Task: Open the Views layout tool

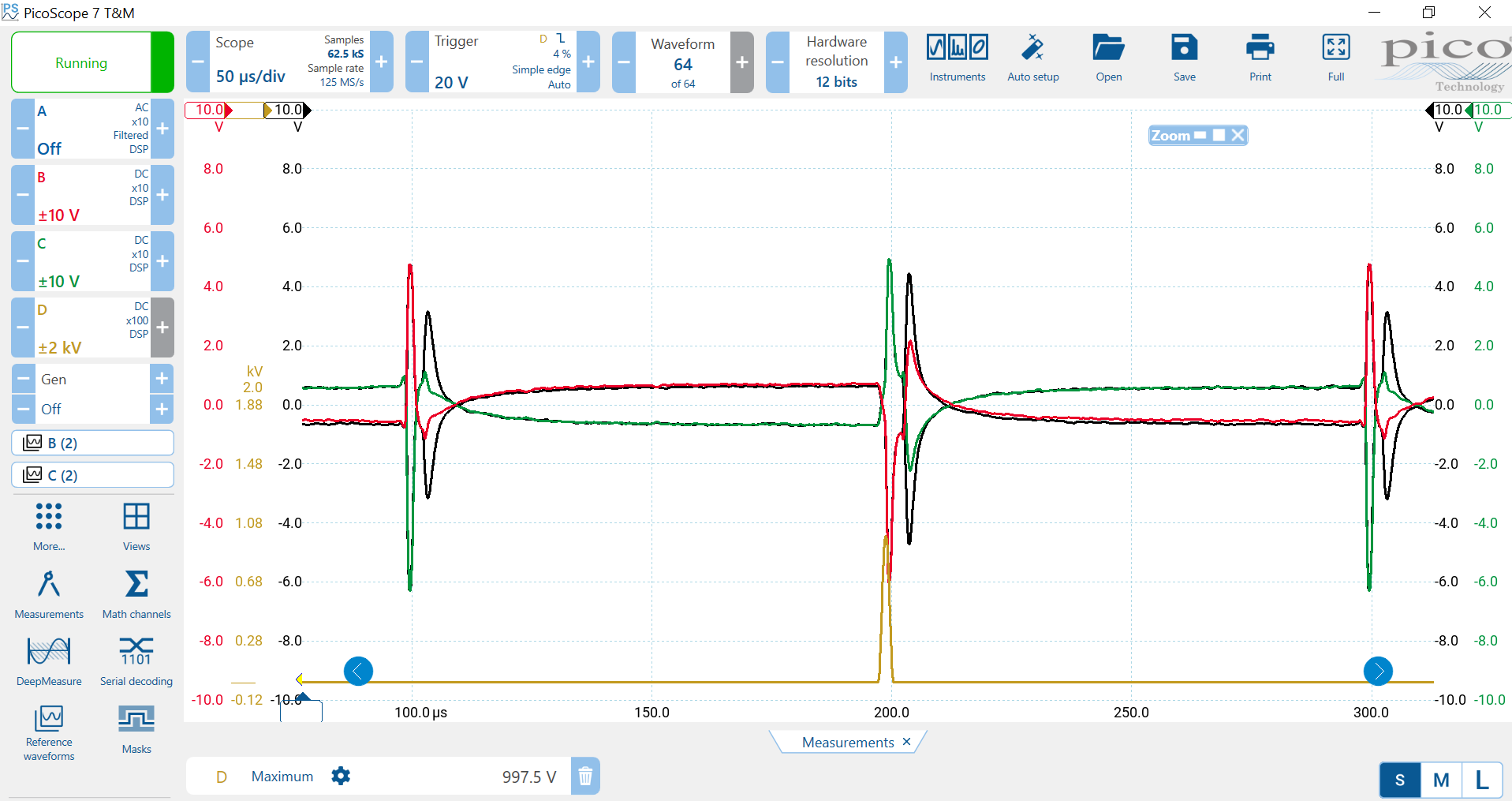Action: click(136, 526)
